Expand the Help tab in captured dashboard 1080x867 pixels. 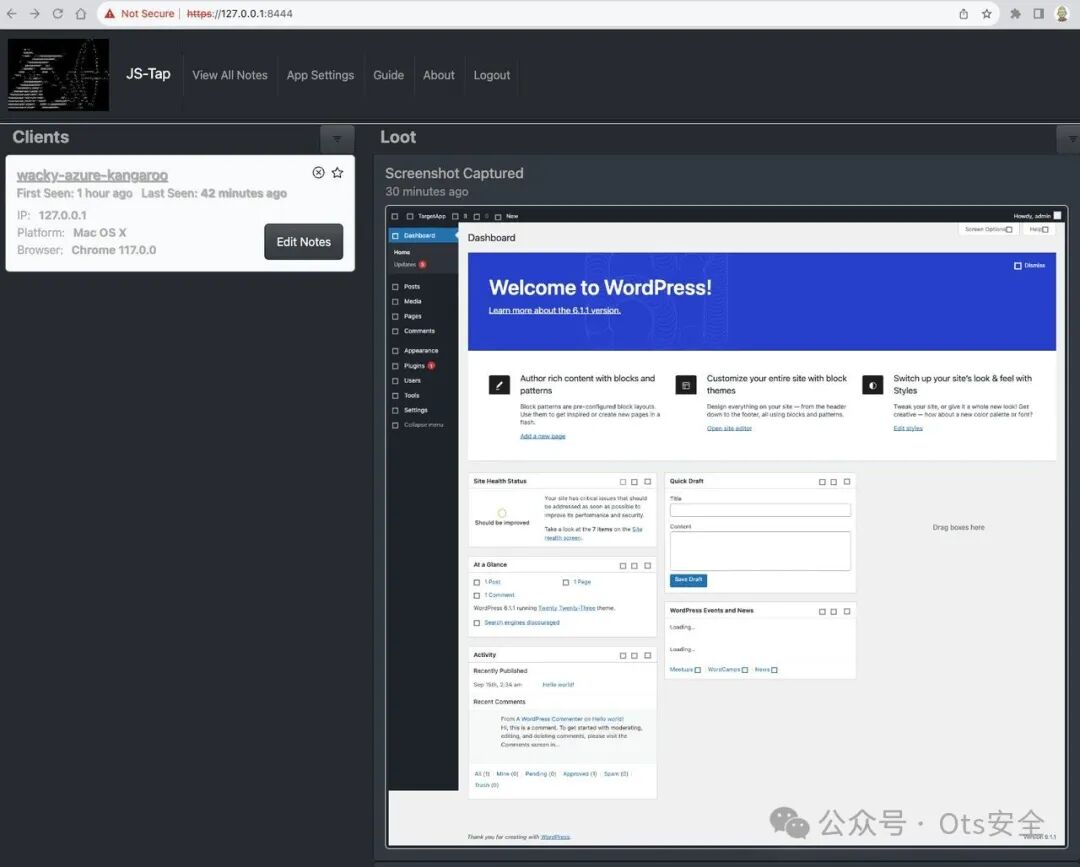1038,229
